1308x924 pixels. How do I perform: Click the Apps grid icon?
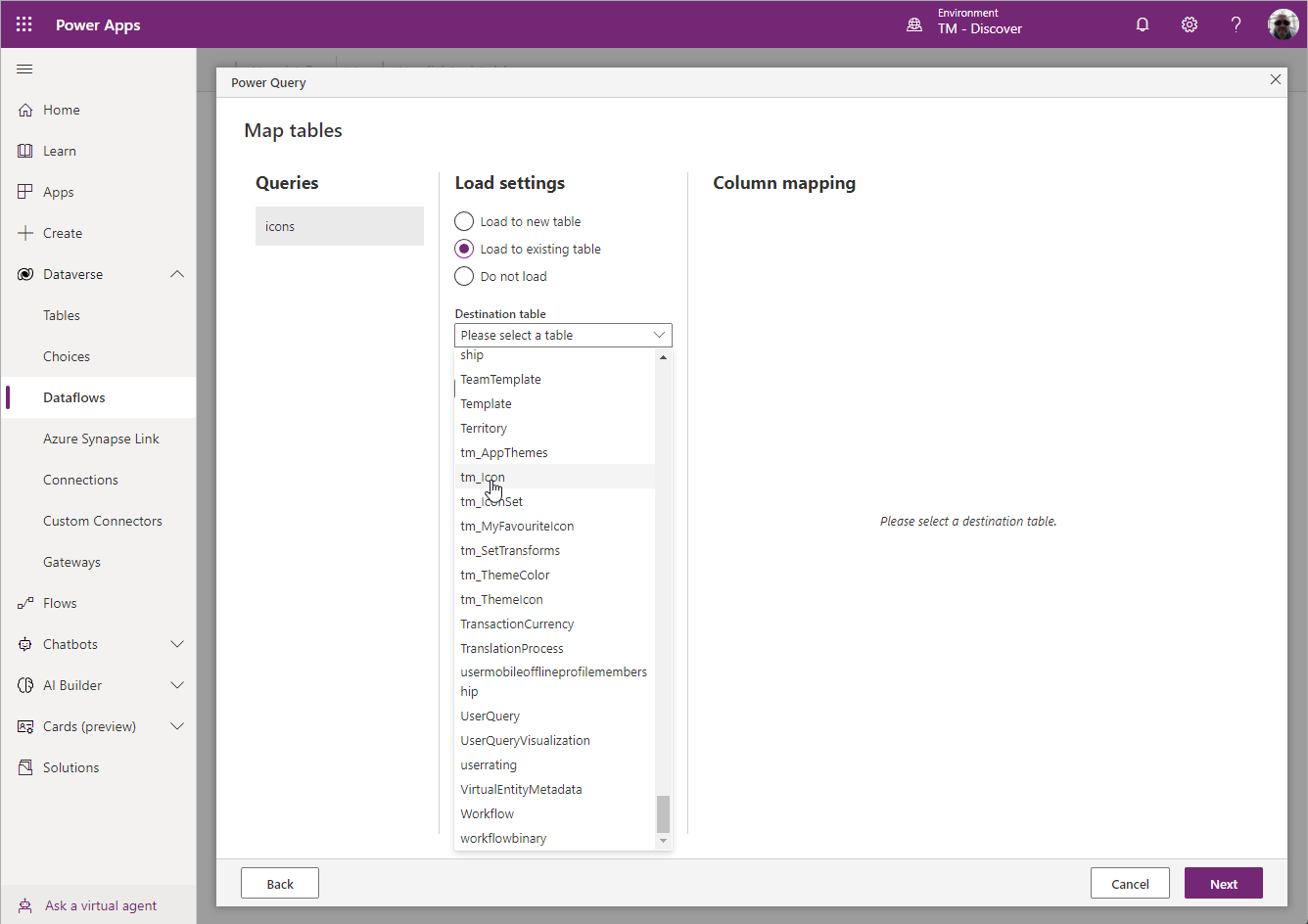click(x=25, y=192)
